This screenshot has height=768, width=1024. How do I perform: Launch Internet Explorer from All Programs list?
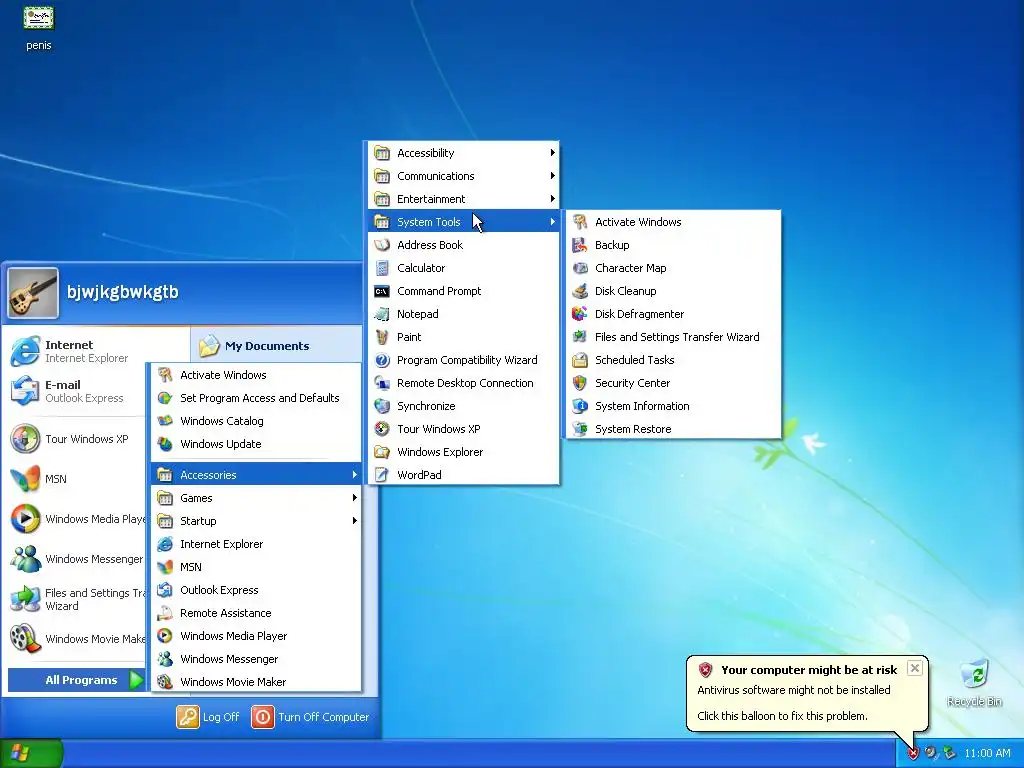coord(256,544)
